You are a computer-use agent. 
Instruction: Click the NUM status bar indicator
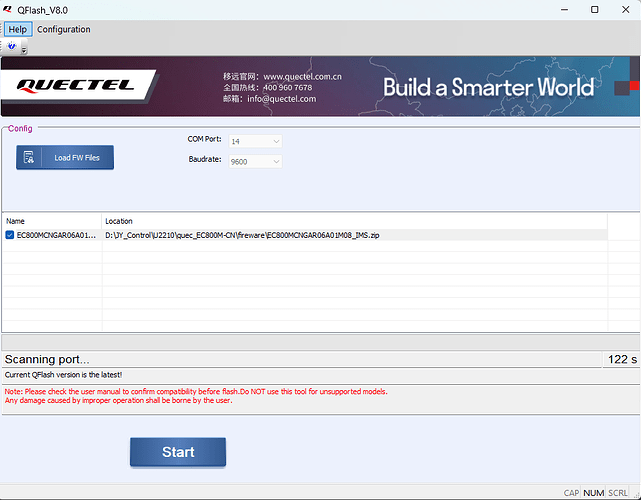coord(594,493)
